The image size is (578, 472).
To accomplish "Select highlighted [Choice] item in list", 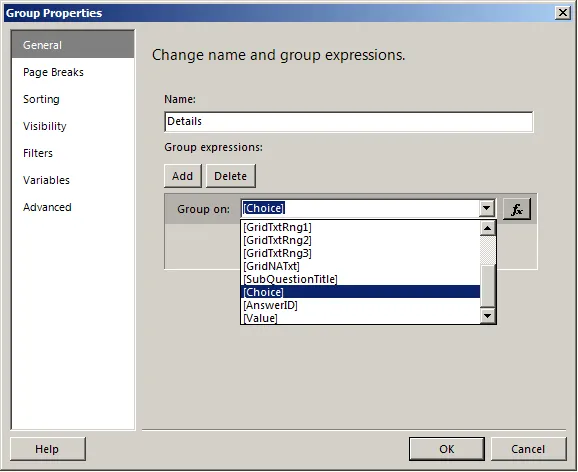I will [361, 292].
